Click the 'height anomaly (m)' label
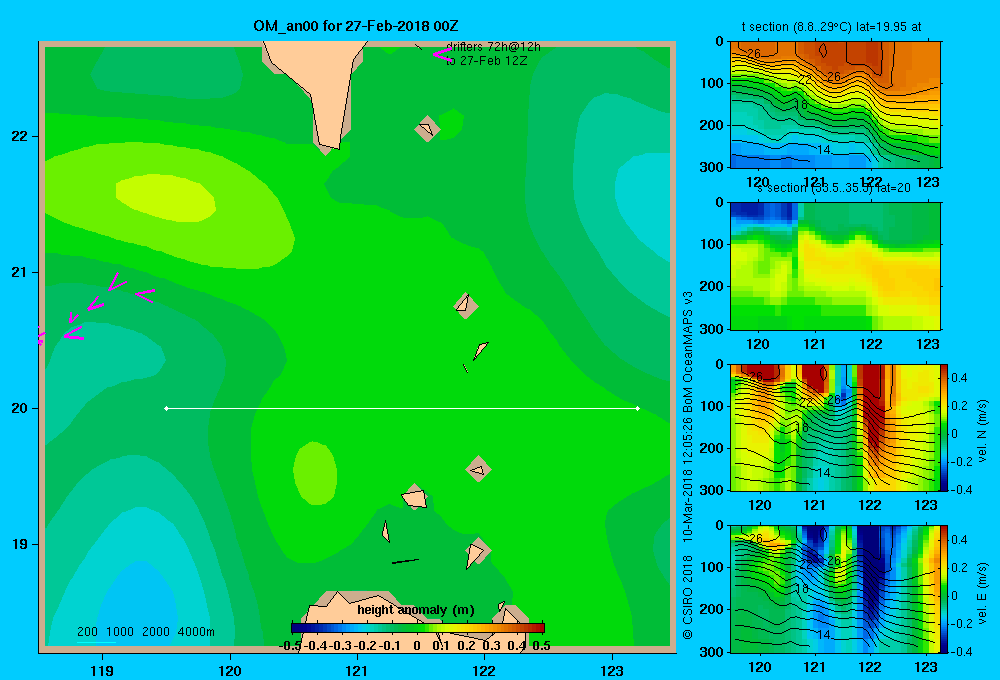This screenshot has height=680, width=1000. pyautogui.click(x=415, y=610)
